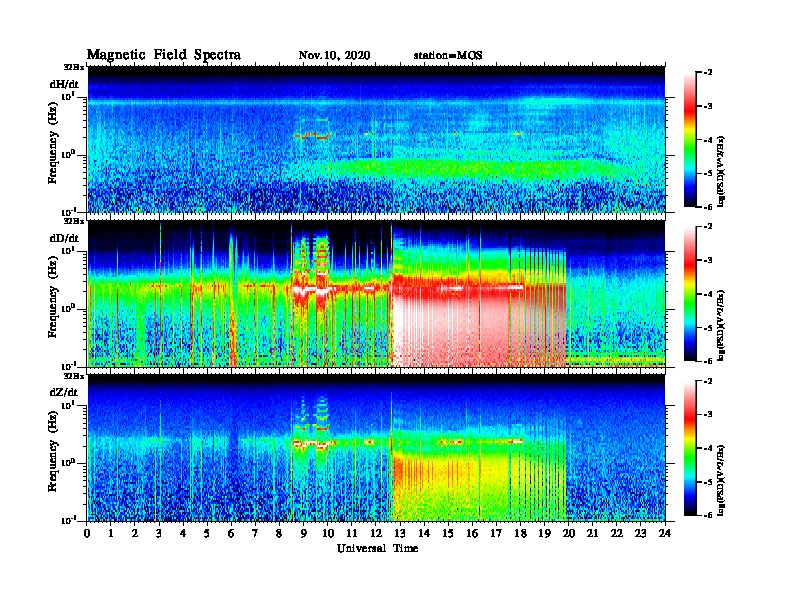
Task: Click the "-6" value on the dZ/dt color bar
Action: [x=708, y=515]
